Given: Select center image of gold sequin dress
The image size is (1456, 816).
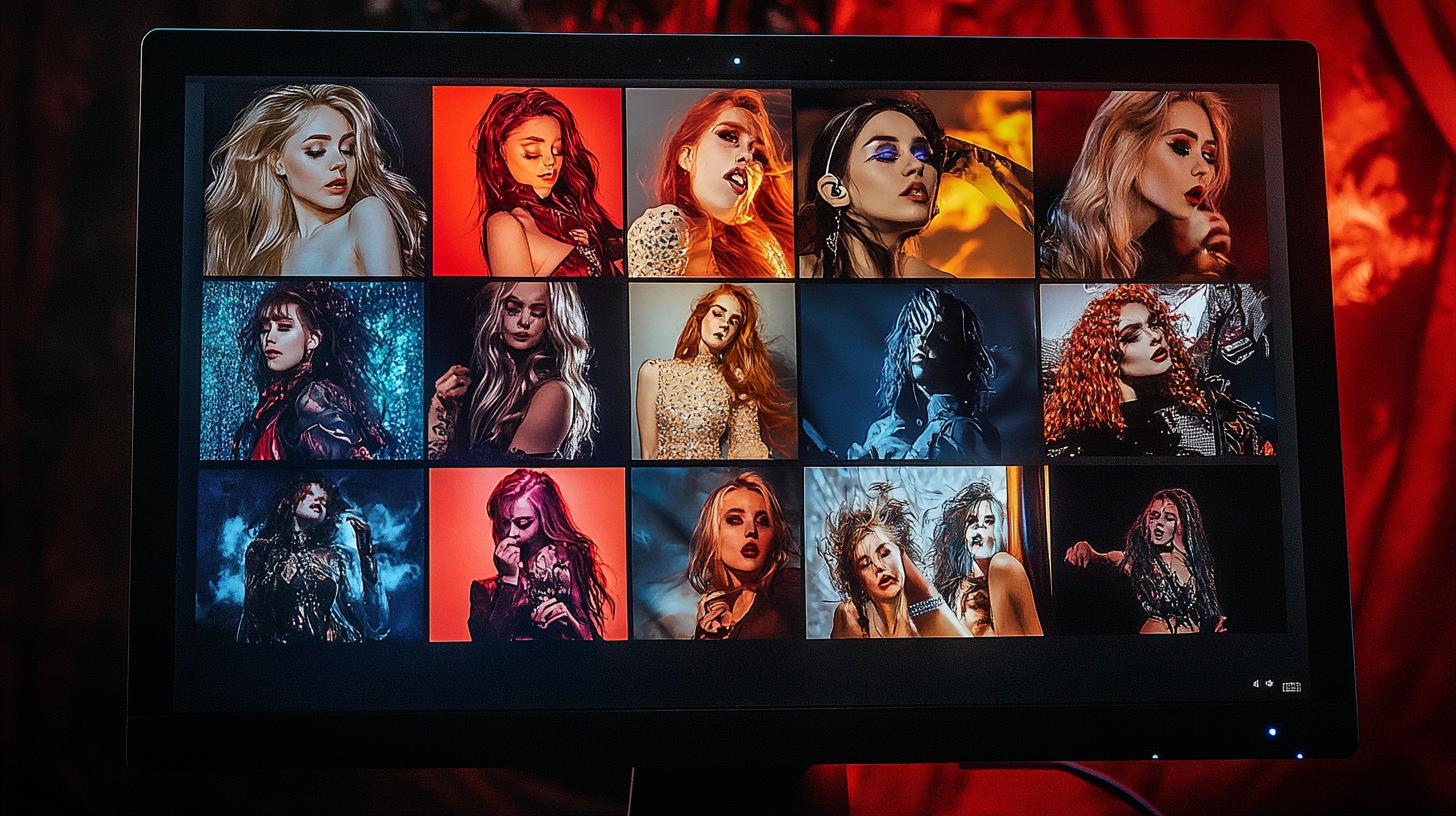Looking at the screenshot, I should pos(713,371).
